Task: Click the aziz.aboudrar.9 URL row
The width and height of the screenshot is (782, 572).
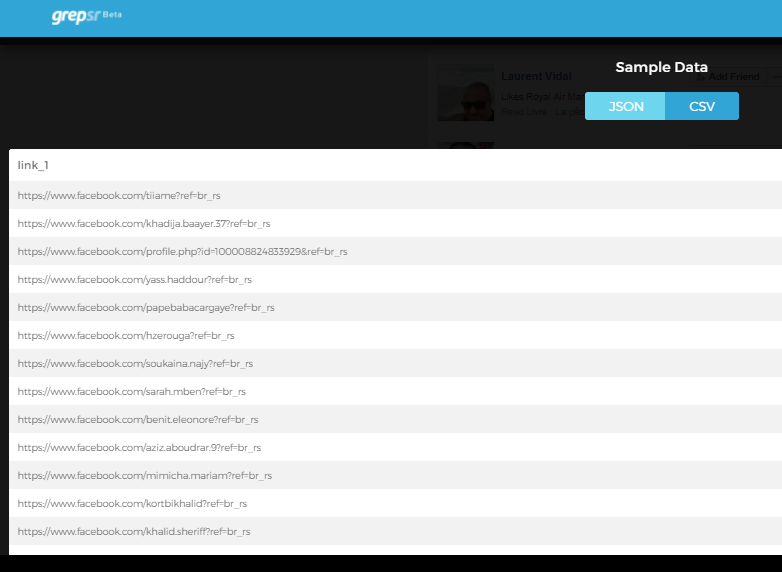Action: pyautogui.click(x=395, y=447)
